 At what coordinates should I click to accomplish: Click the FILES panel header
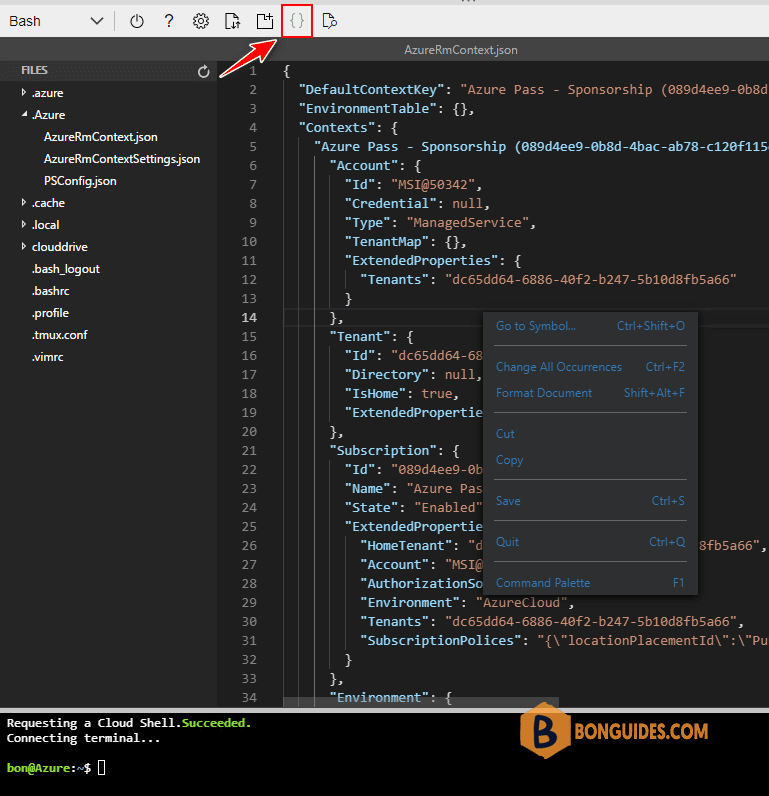point(35,71)
